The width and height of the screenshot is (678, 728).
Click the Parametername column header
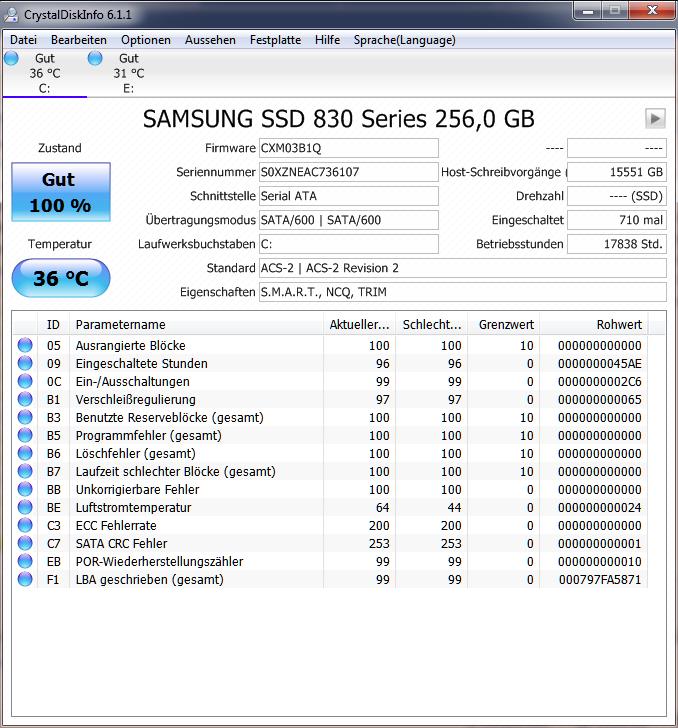(x=196, y=325)
